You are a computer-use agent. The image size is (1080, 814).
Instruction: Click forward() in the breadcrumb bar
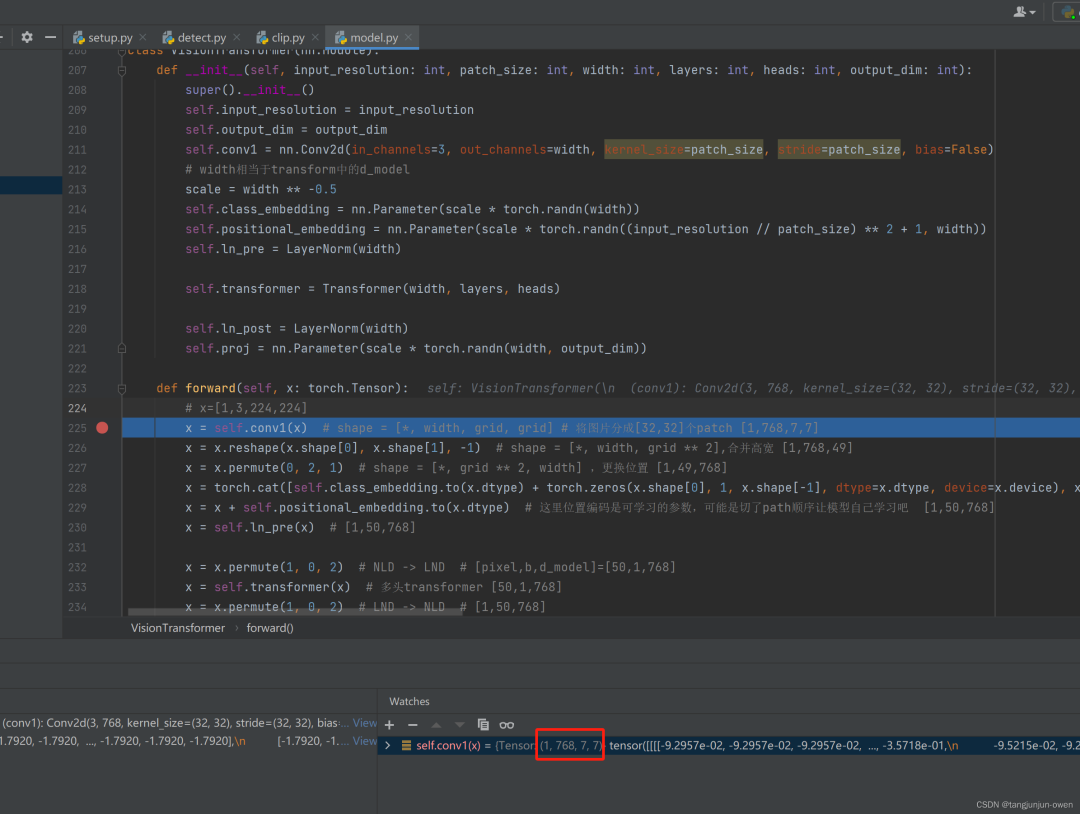[270, 628]
